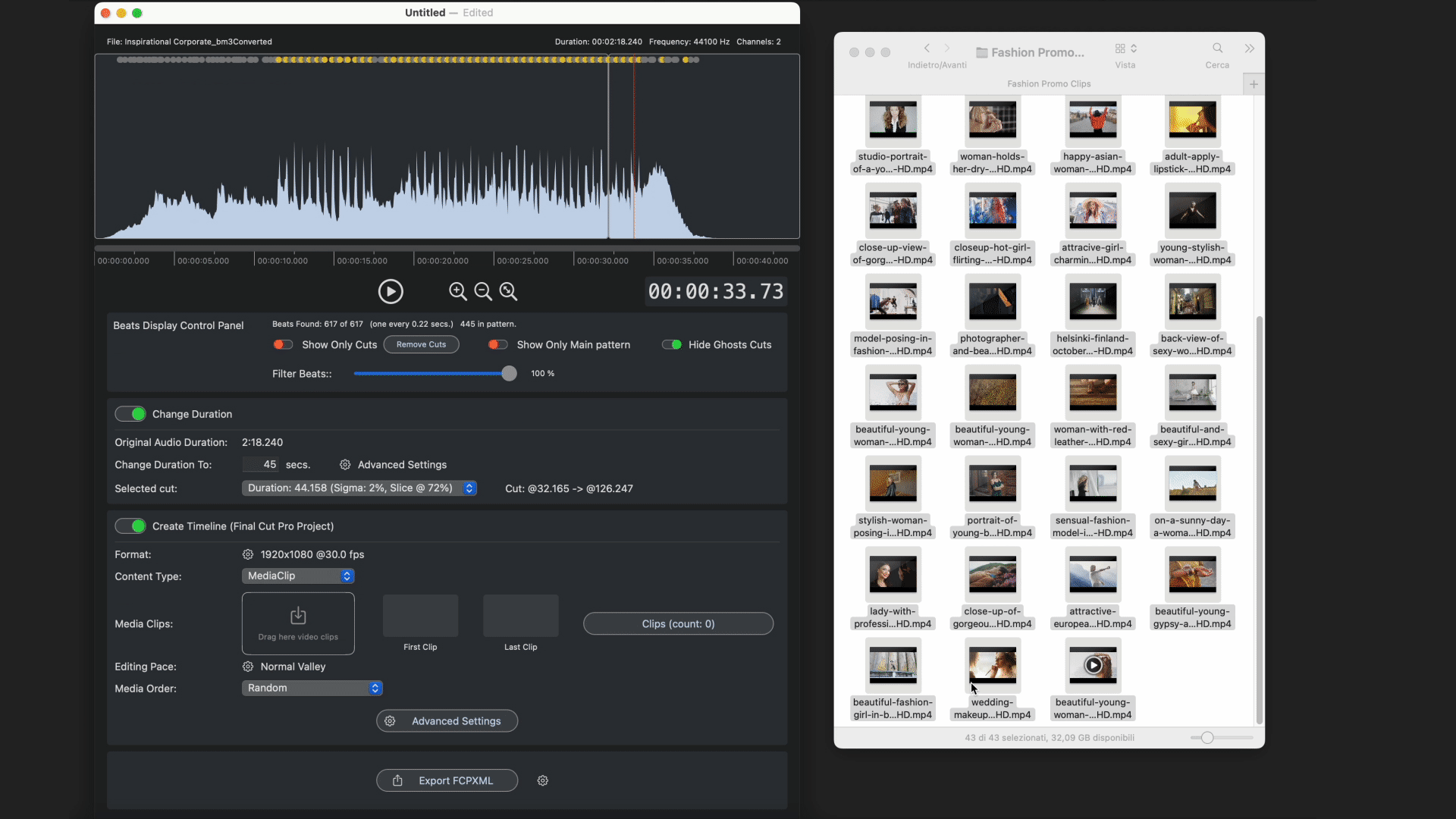This screenshot has width=1456, height=819.
Task: Turn off Create Timeline switch
Action: tap(130, 526)
